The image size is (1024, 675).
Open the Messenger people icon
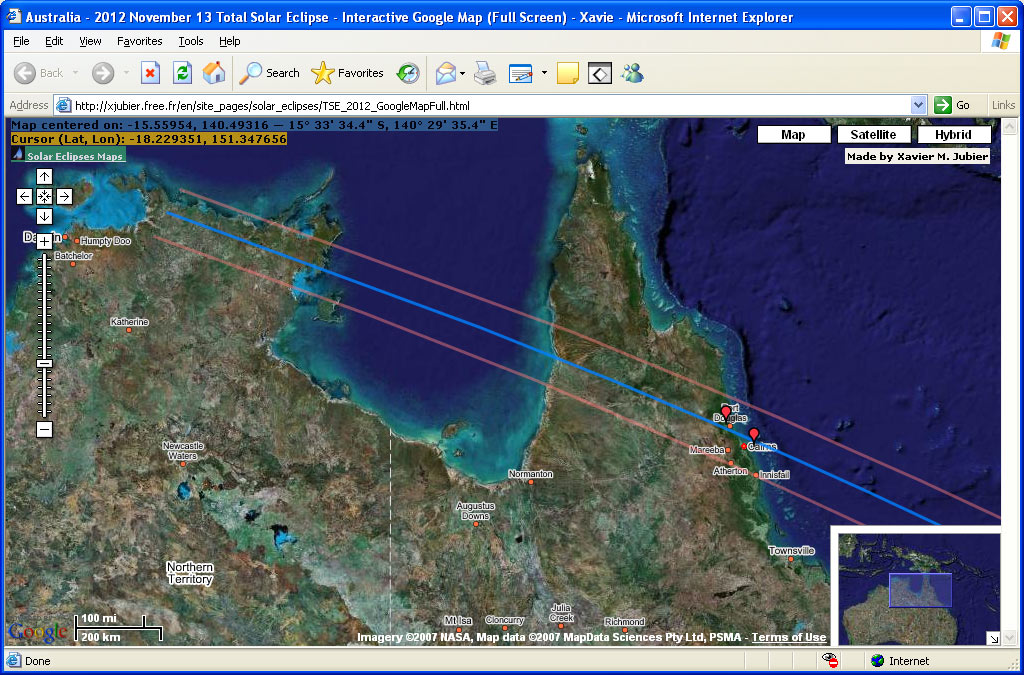point(632,73)
